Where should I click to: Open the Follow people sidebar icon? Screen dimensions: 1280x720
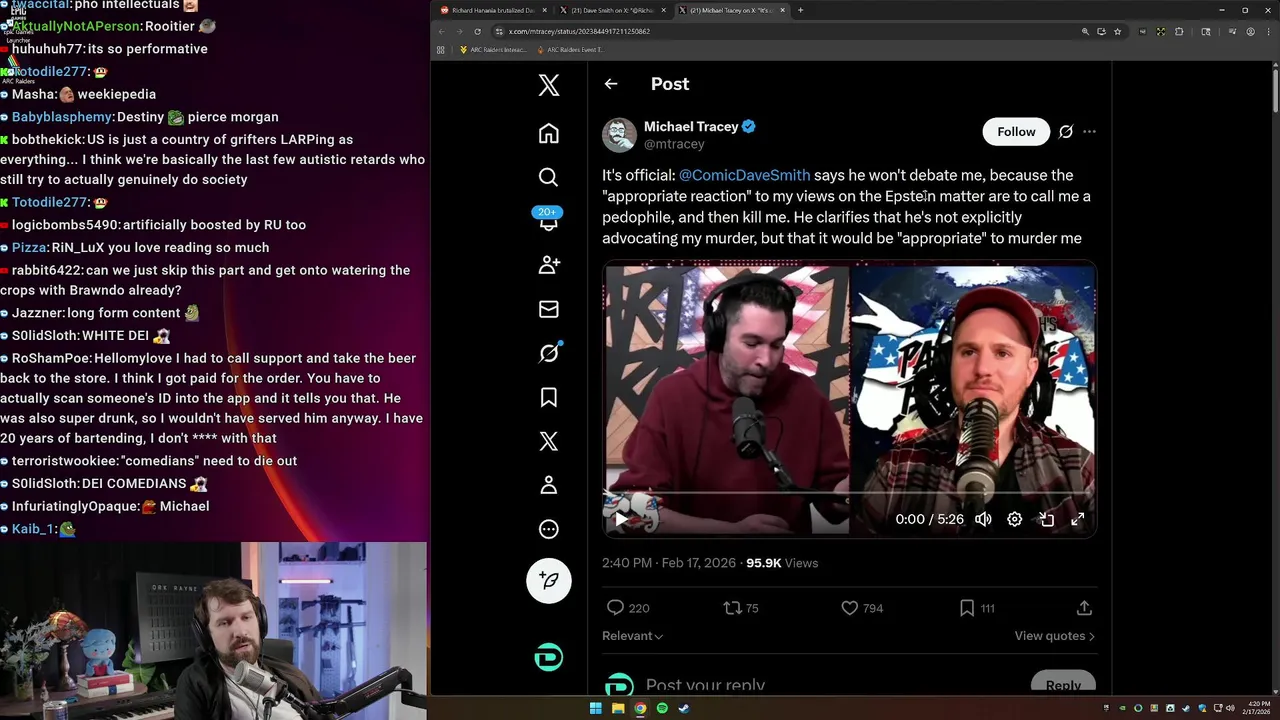[x=548, y=265]
